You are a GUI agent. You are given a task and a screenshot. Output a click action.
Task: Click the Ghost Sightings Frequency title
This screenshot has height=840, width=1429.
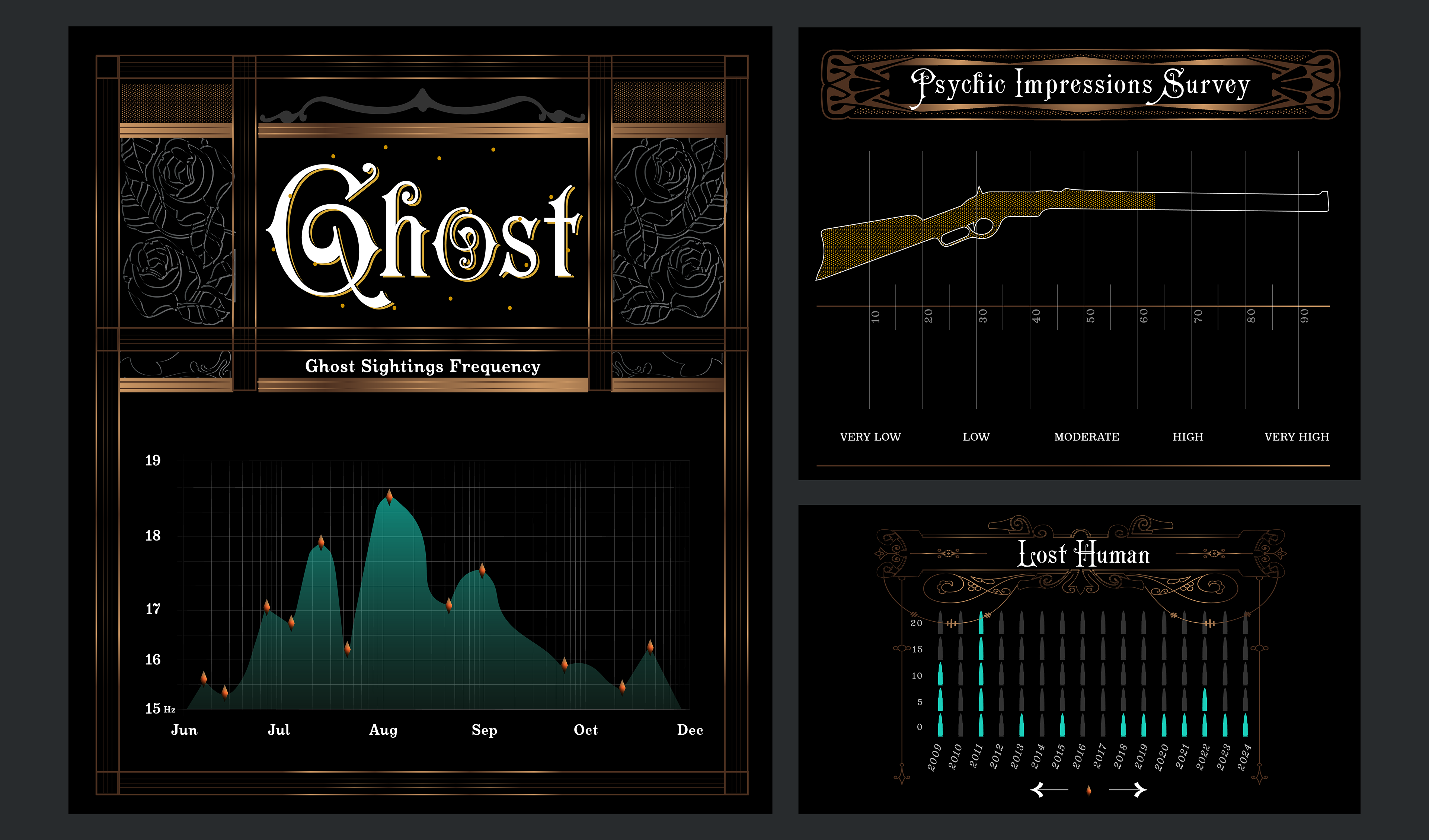coord(422,366)
